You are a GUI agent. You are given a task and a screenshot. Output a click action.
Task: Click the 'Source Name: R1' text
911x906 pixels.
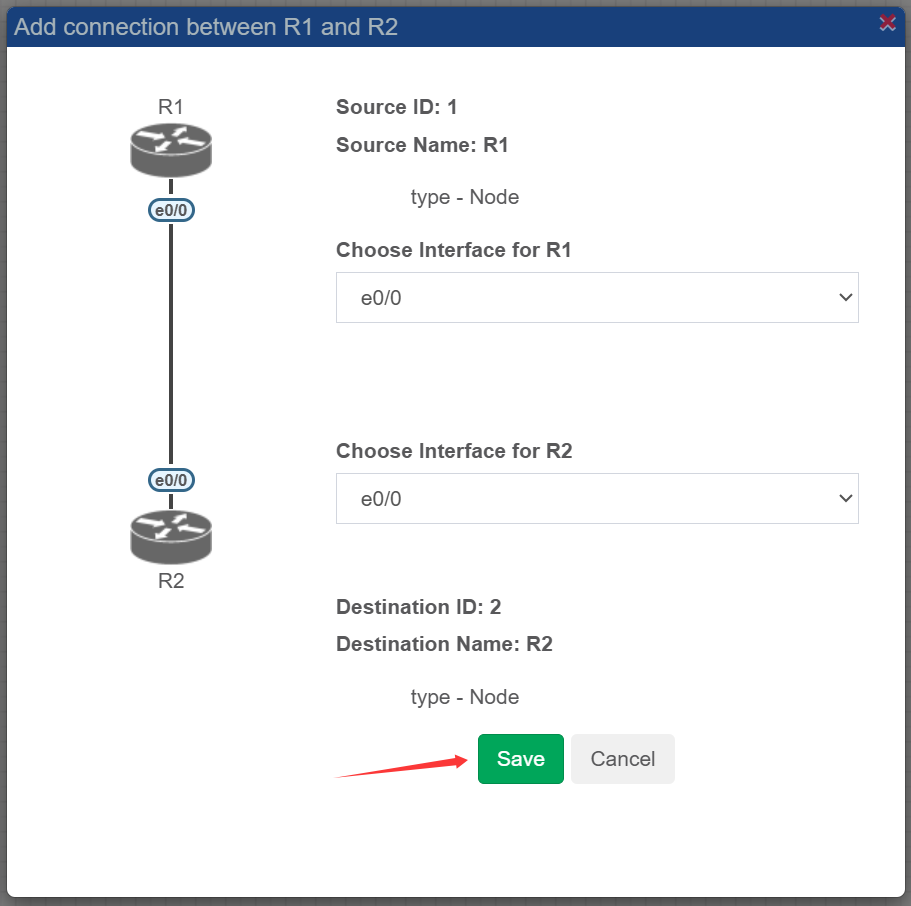click(x=422, y=145)
